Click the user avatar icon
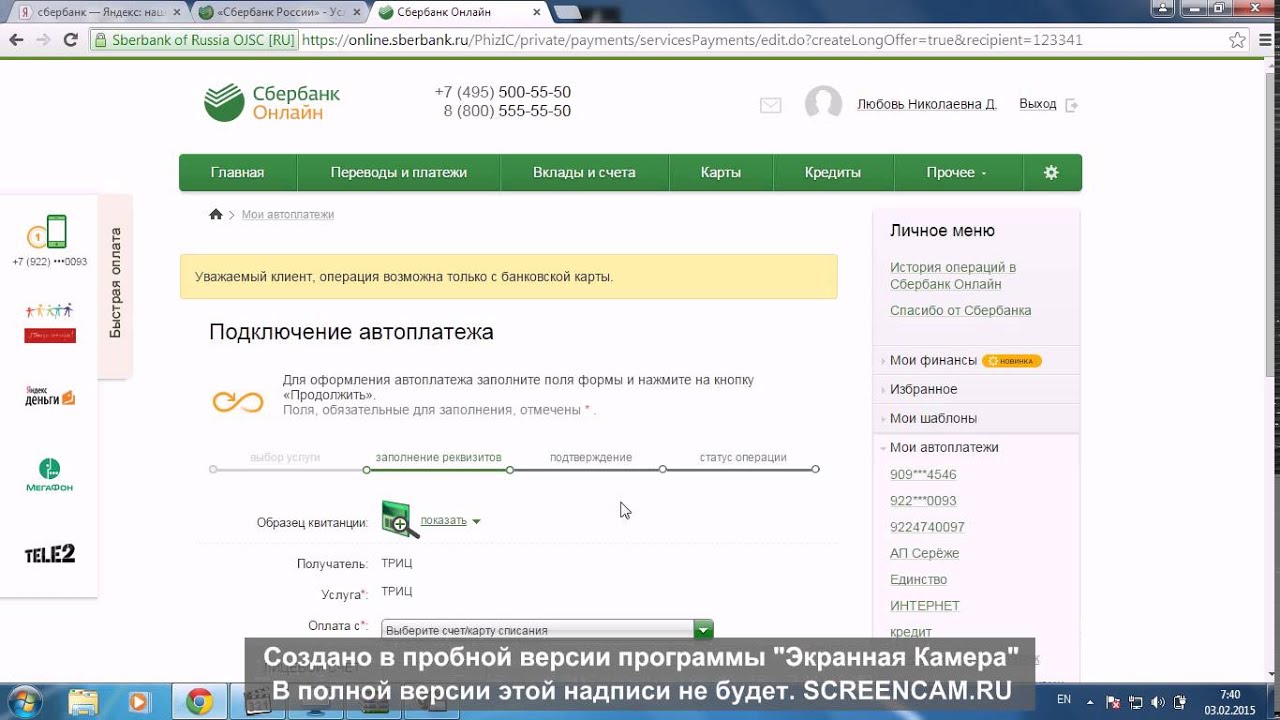This screenshot has width=1280, height=720. (824, 104)
